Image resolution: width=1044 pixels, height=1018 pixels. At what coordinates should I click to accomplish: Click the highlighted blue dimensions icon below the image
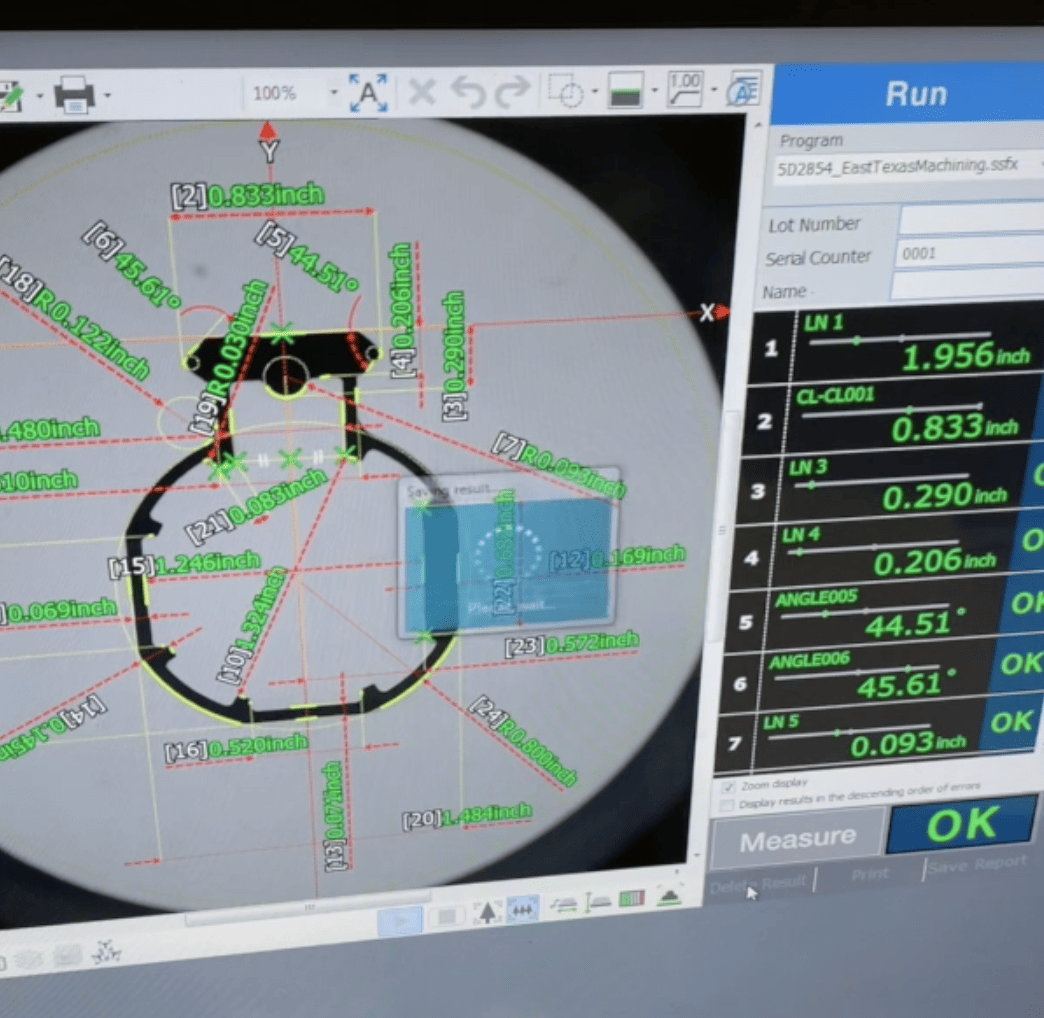coord(523,909)
